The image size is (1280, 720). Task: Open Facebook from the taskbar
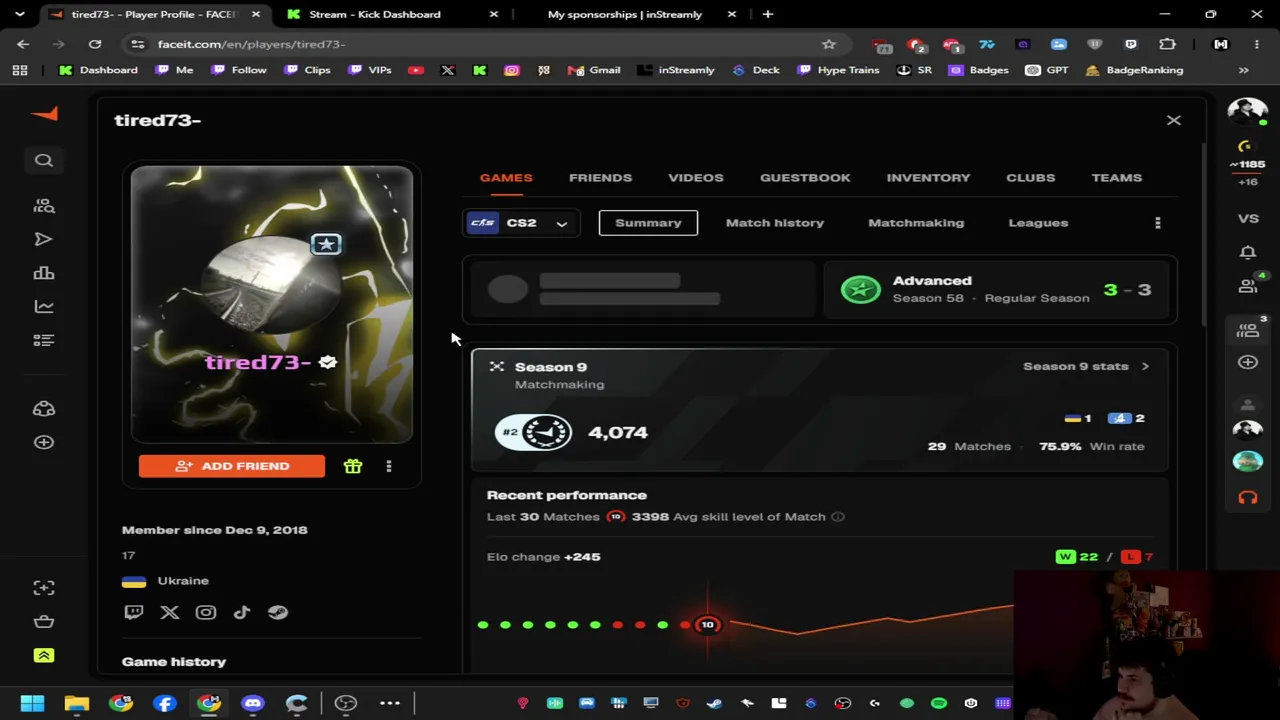pos(164,703)
